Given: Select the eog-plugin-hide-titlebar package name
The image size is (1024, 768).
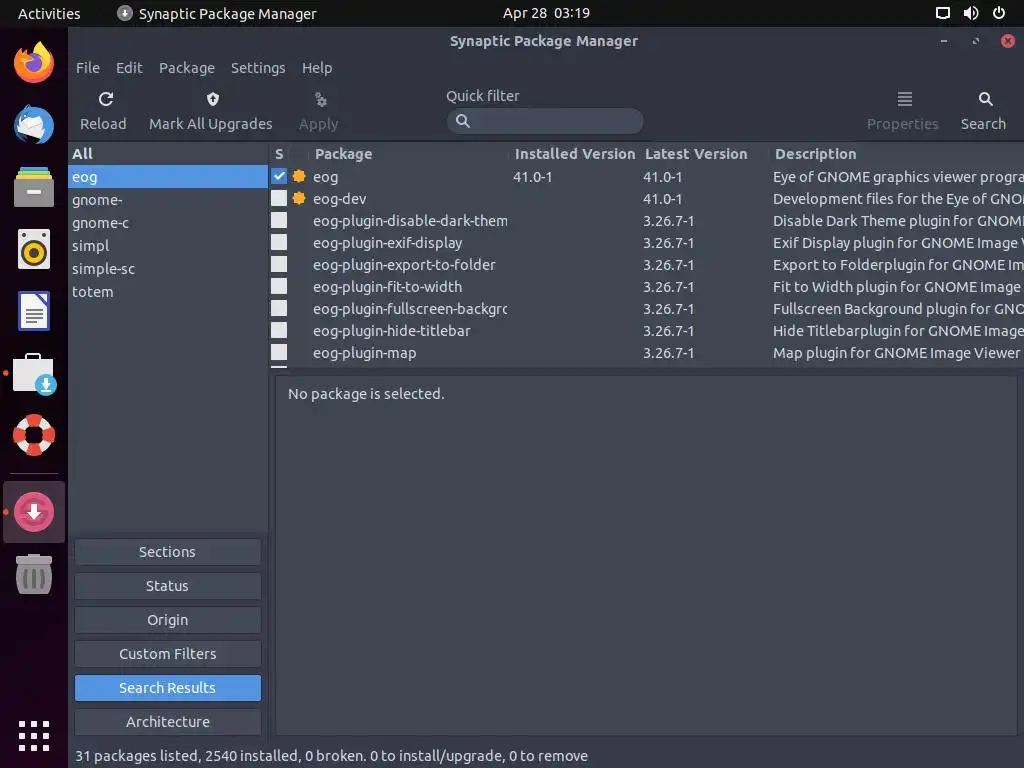Looking at the screenshot, I should pos(391,331).
